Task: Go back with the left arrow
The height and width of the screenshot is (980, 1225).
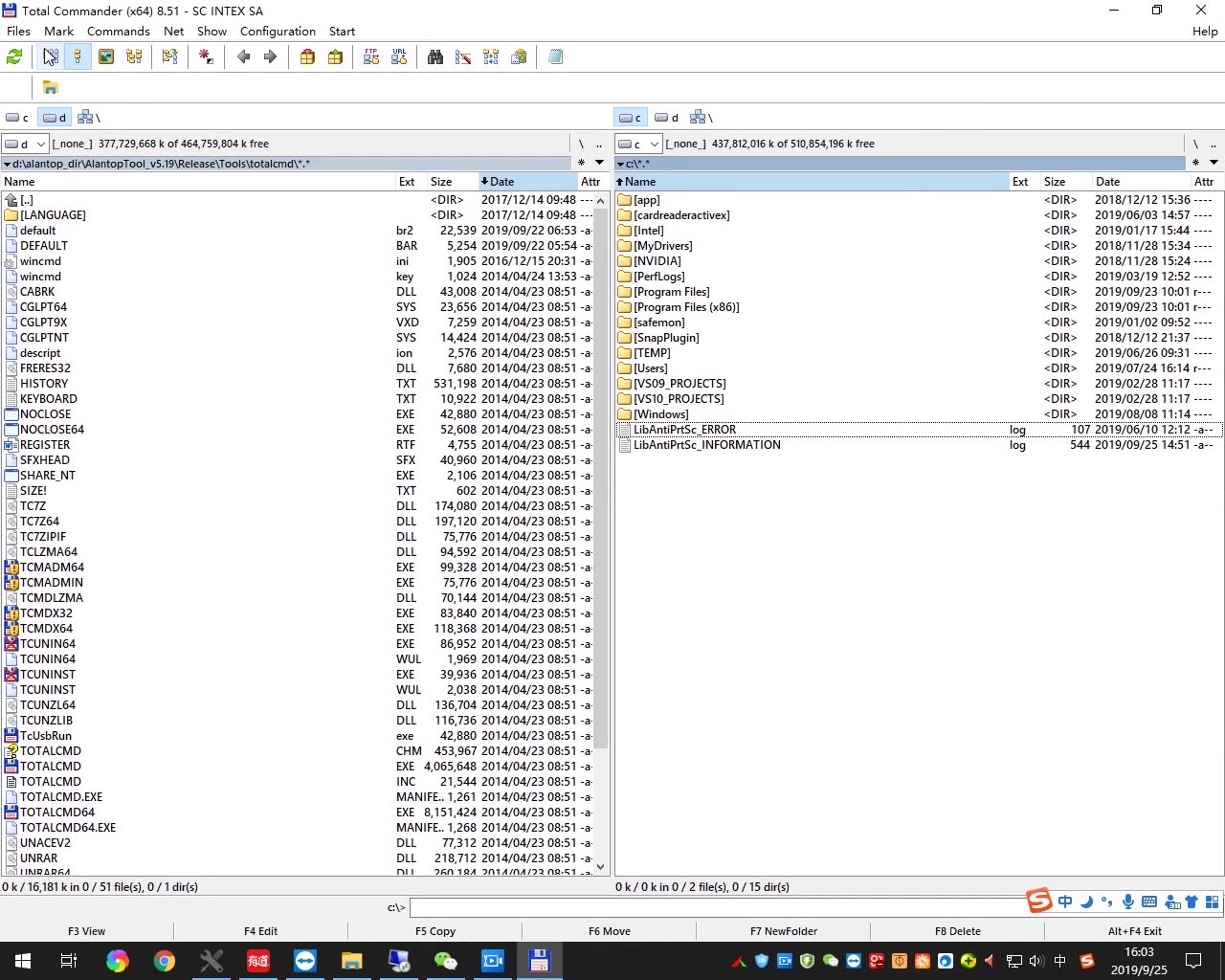Action: 243,57
